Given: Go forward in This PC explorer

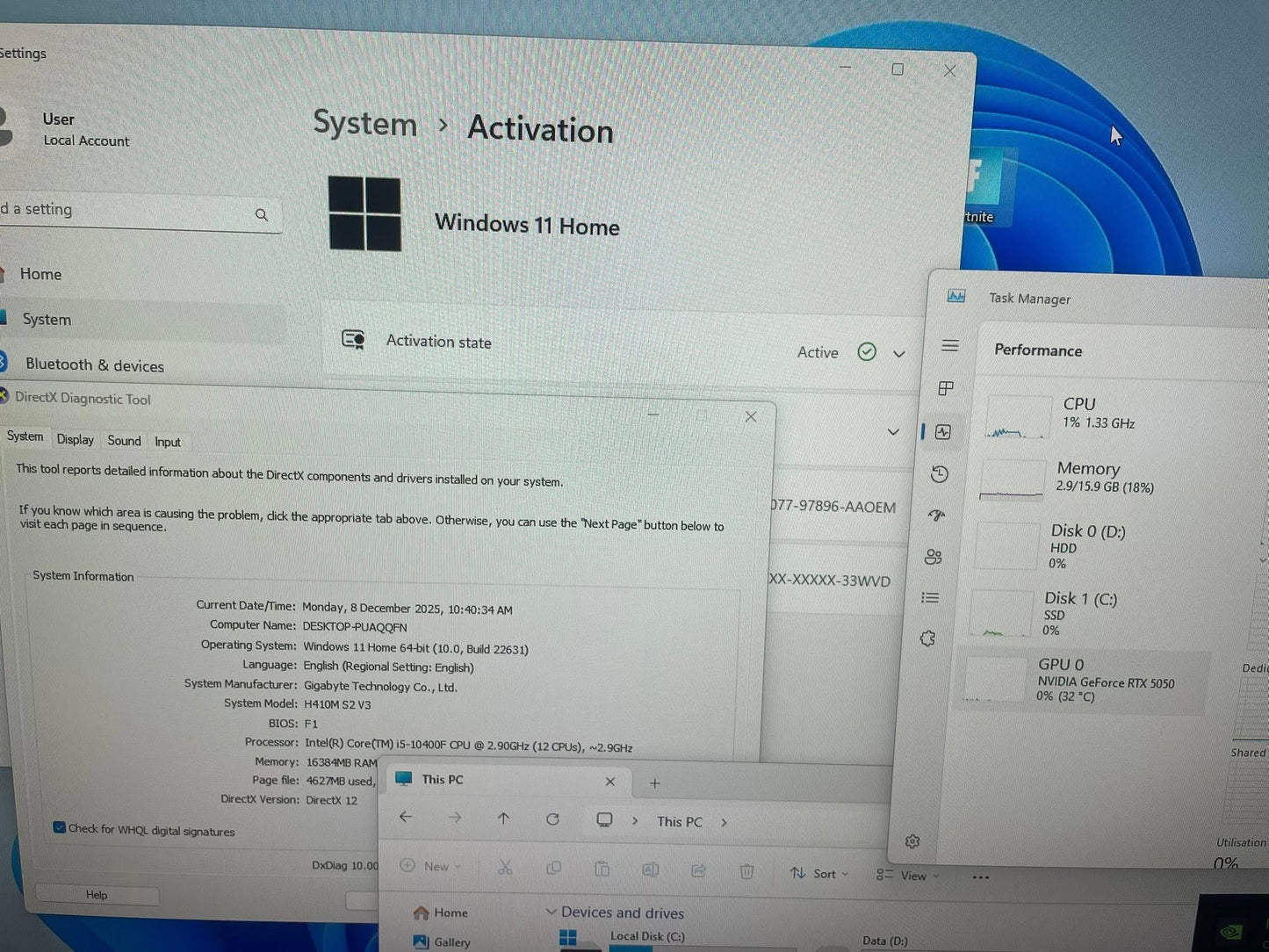Looking at the screenshot, I should coord(455,818).
